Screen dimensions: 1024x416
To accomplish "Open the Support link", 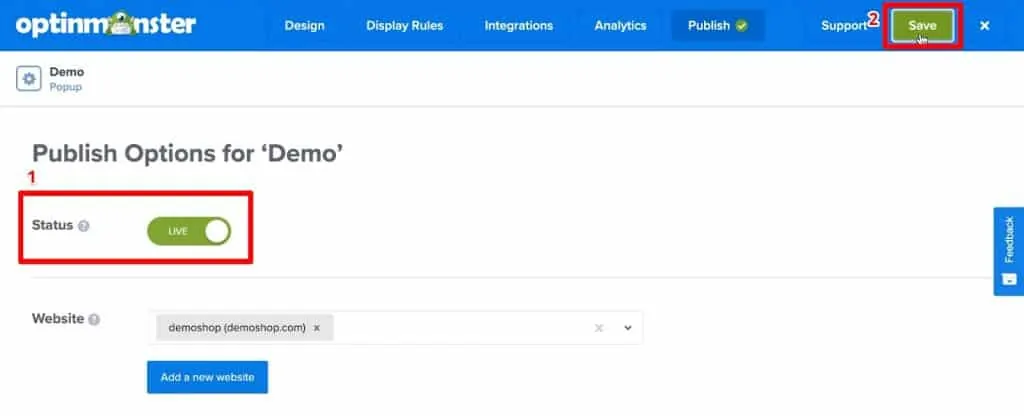I will [x=844, y=25].
